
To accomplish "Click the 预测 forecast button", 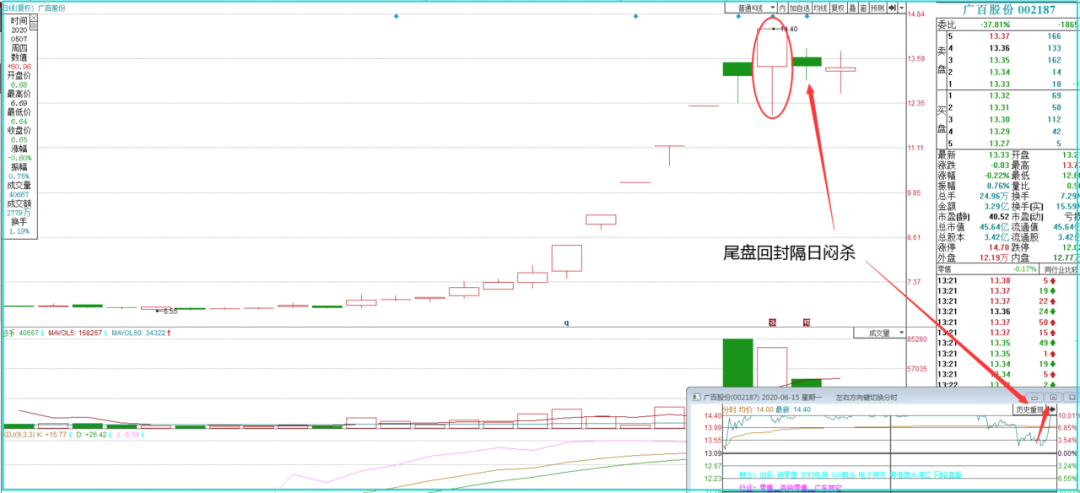I will coord(878,8).
